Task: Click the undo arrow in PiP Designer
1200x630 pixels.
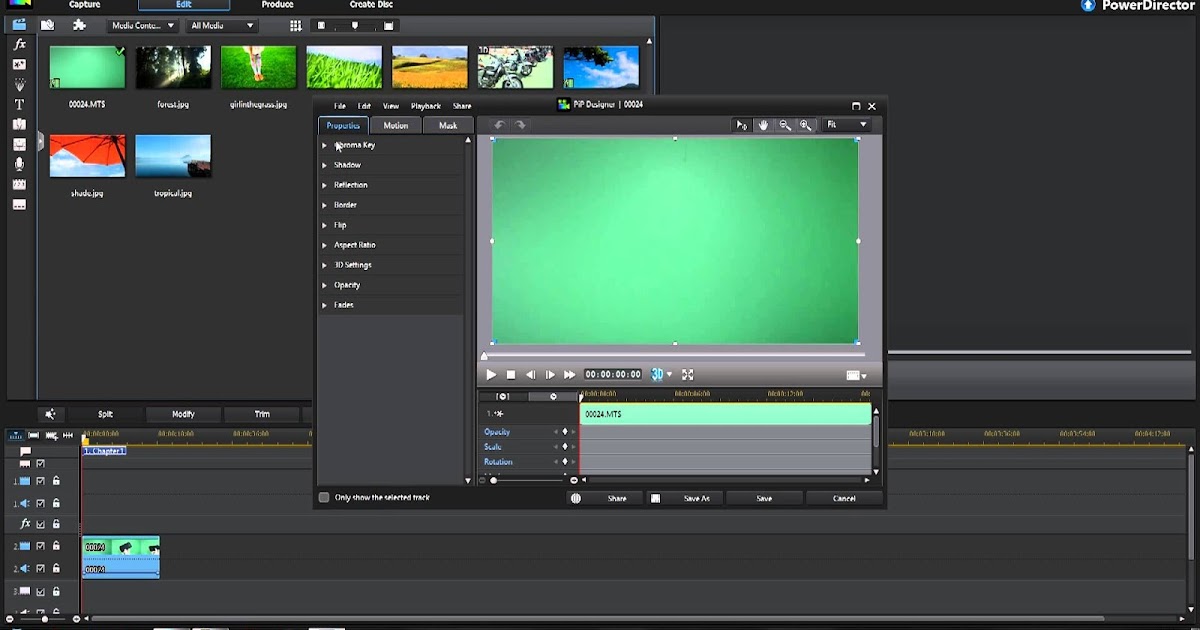Action: pyautogui.click(x=499, y=125)
